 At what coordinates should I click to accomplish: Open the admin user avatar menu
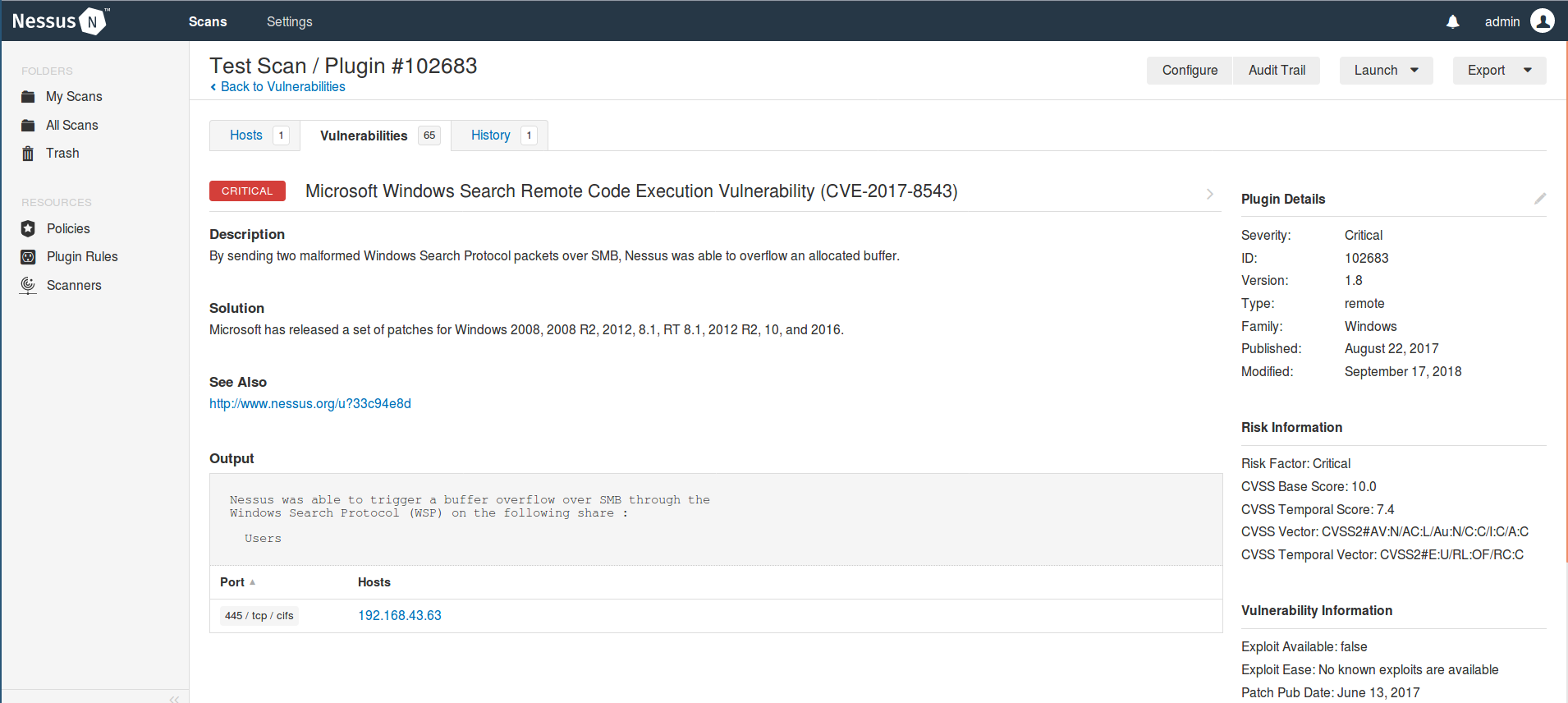[x=1542, y=21]
